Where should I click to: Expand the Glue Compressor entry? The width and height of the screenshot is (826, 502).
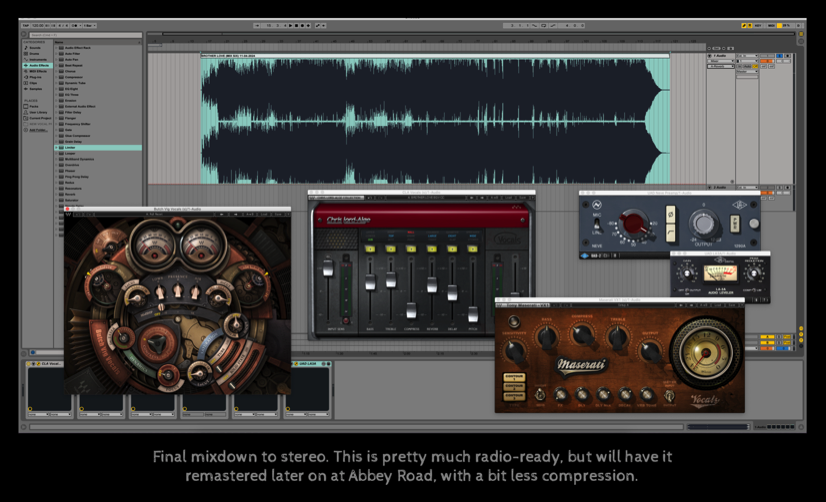click(56, 135)
